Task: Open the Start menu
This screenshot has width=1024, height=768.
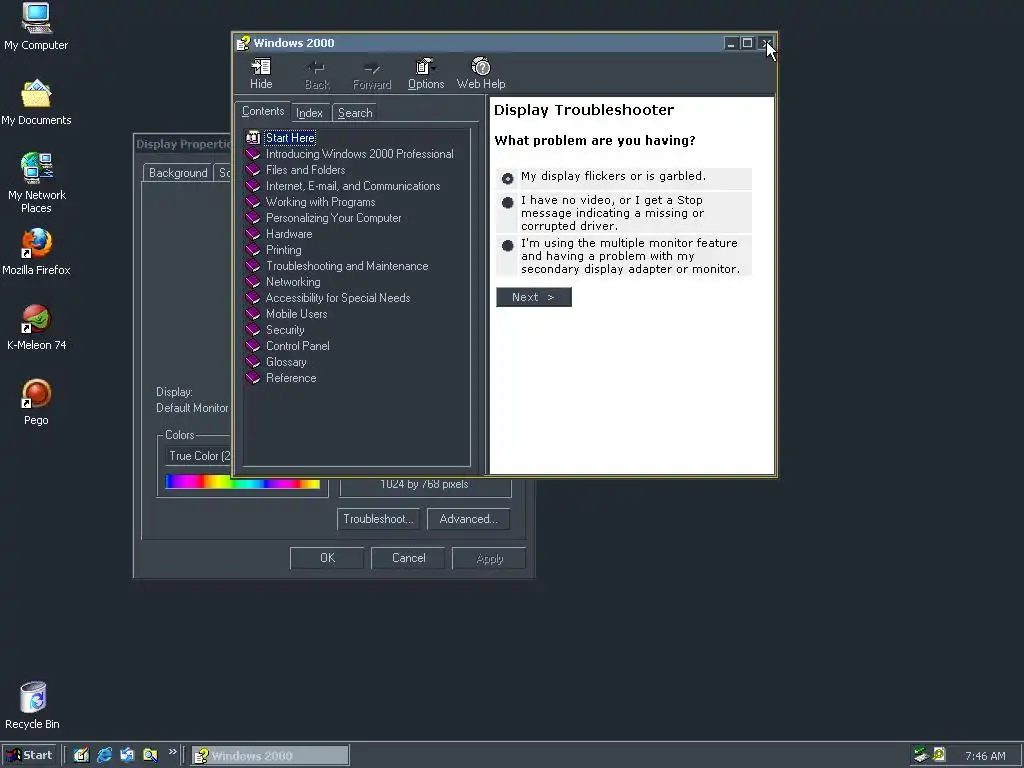Action: (x=30, y=756)
